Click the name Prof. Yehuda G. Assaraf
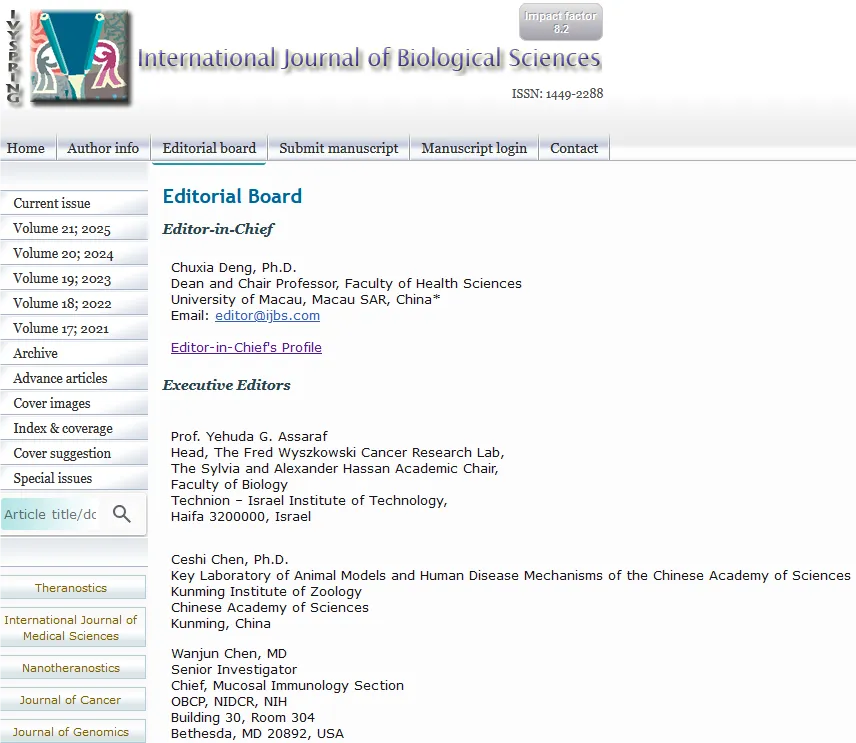 click(249, 436)
